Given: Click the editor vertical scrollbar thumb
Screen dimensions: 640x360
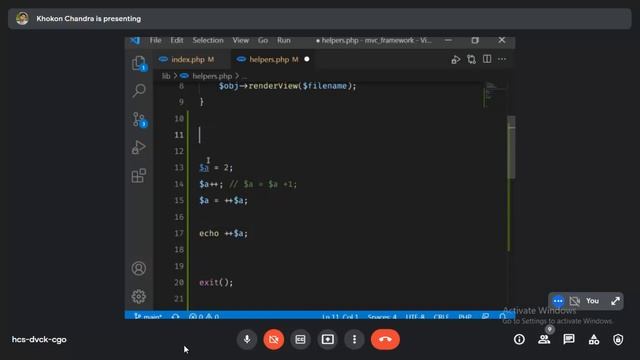Looking at the screenshot, I should pos(511,147).
